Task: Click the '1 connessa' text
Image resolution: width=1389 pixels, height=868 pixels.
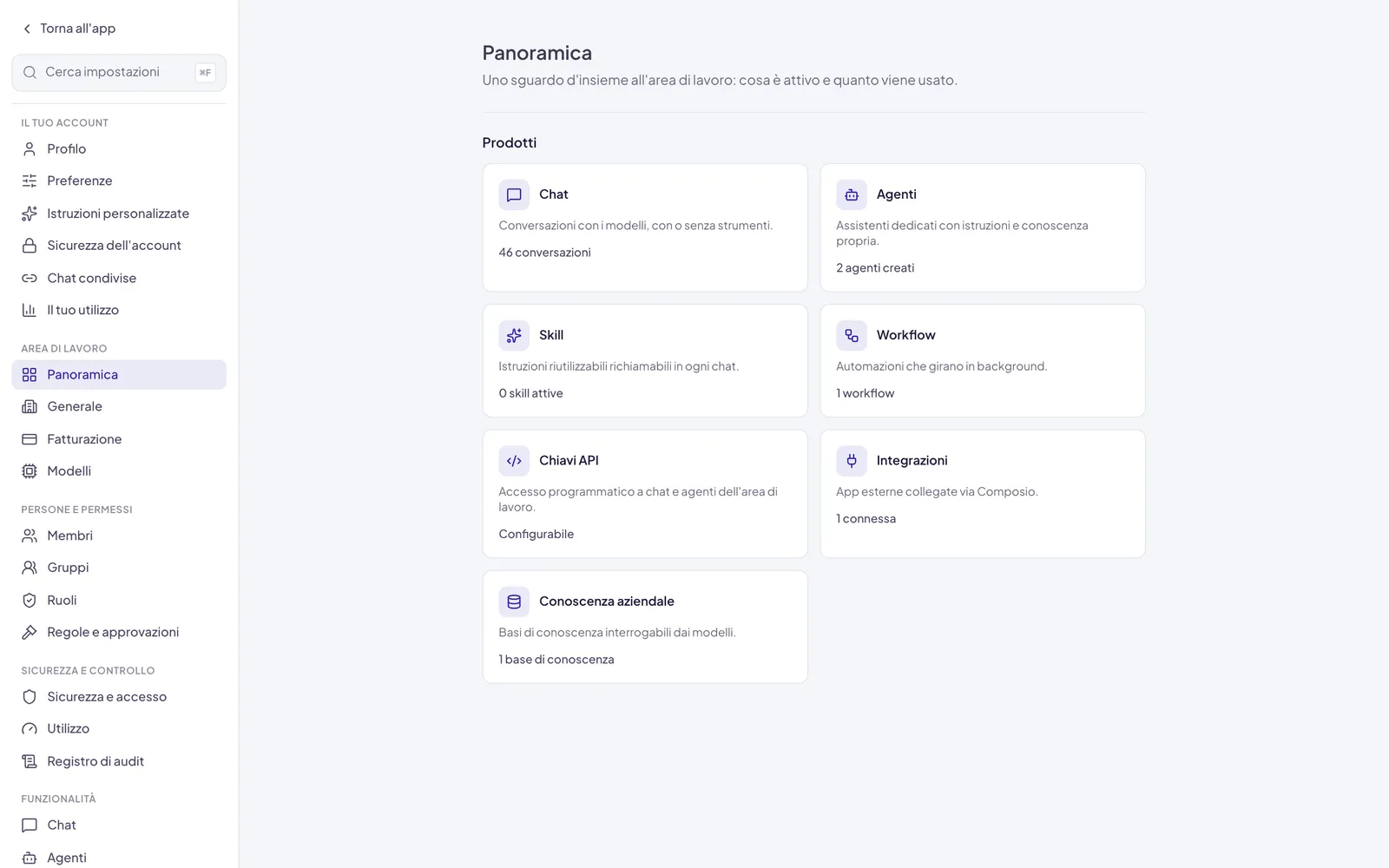Action: pos(866,519)
